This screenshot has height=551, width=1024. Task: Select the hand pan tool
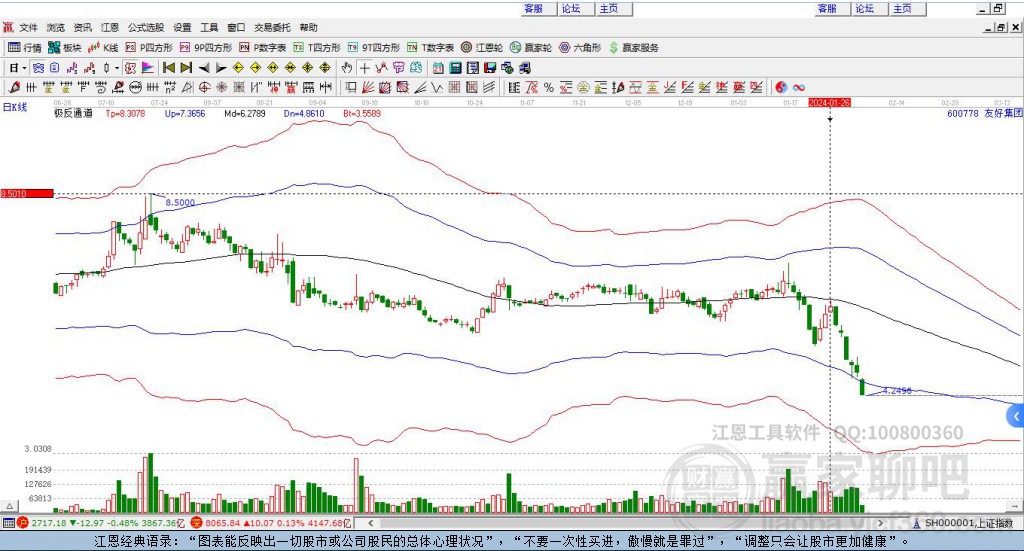point(346,68)
